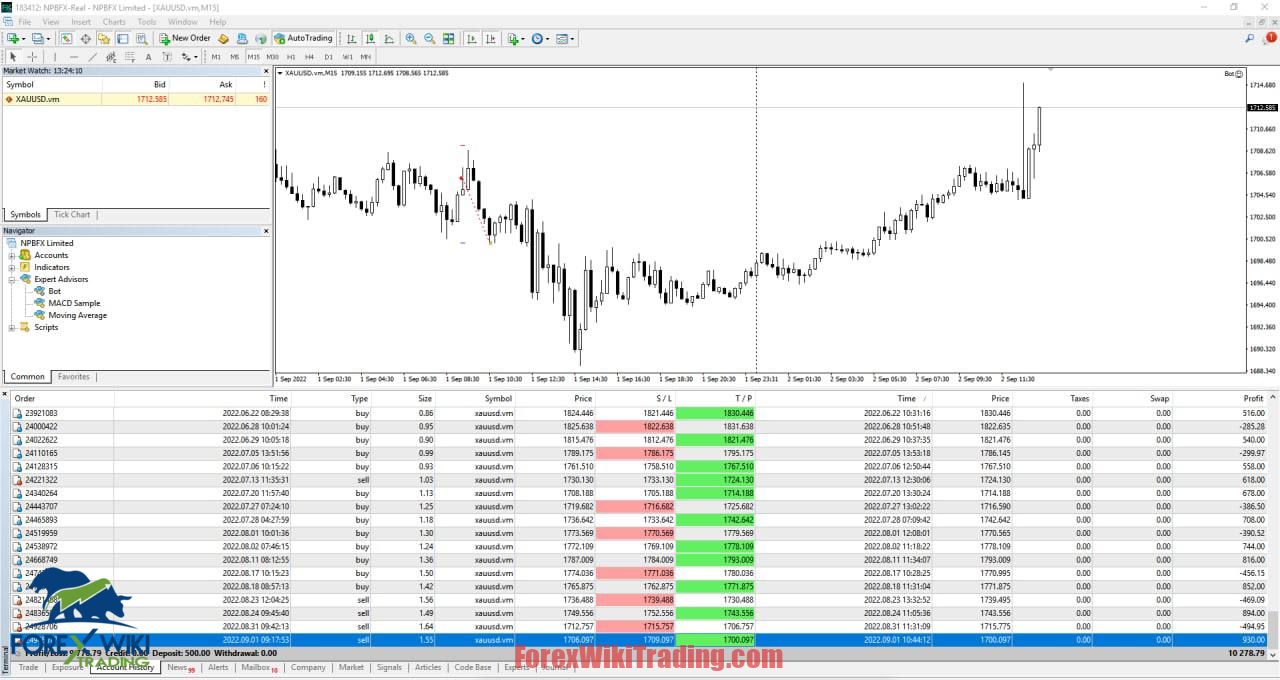The image size is (1280, 680).
Task: Open the Tools menu
Action: click(x=147, y=22)
